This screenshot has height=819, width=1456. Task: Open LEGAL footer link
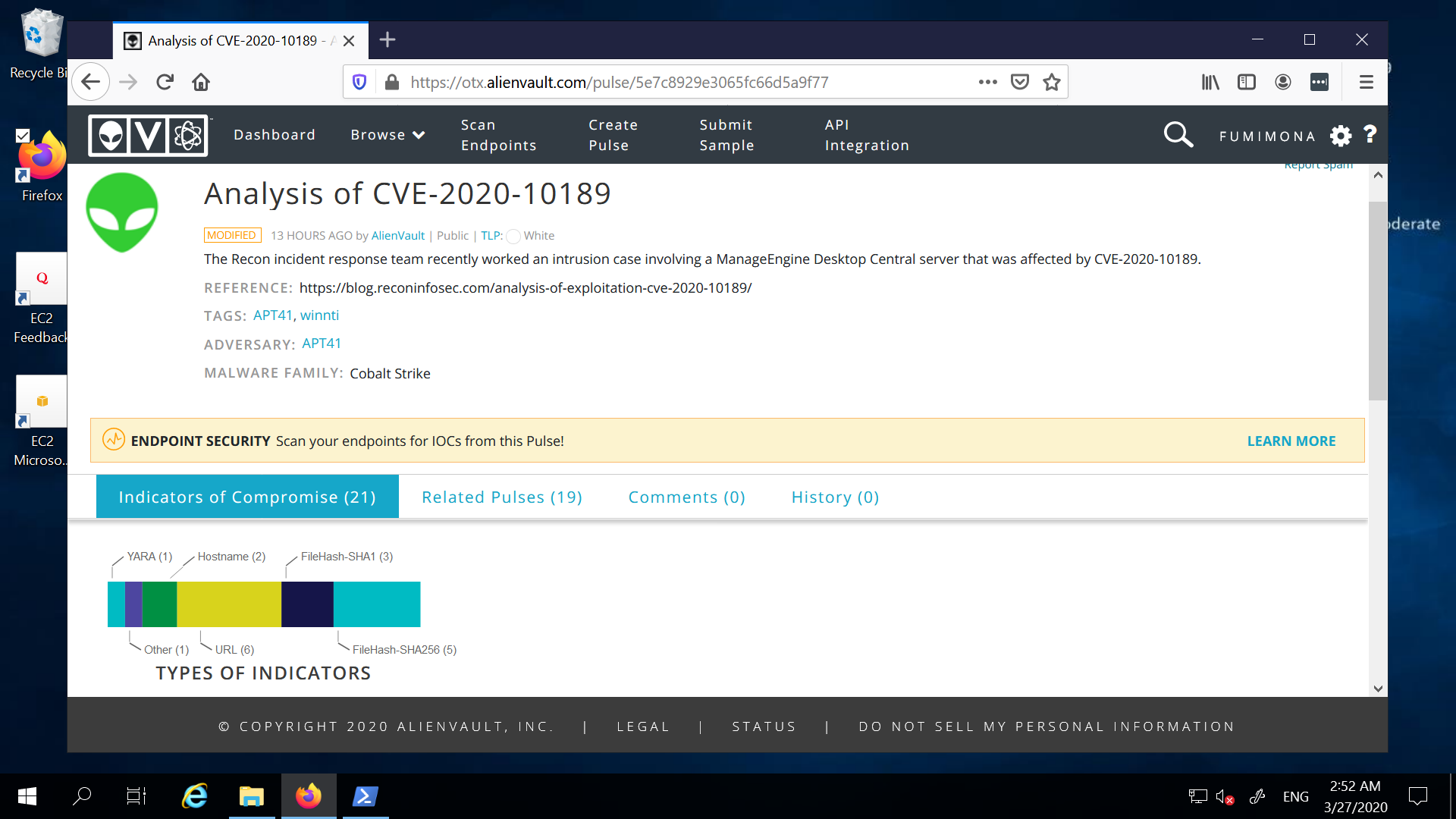(x=643, y=726)
